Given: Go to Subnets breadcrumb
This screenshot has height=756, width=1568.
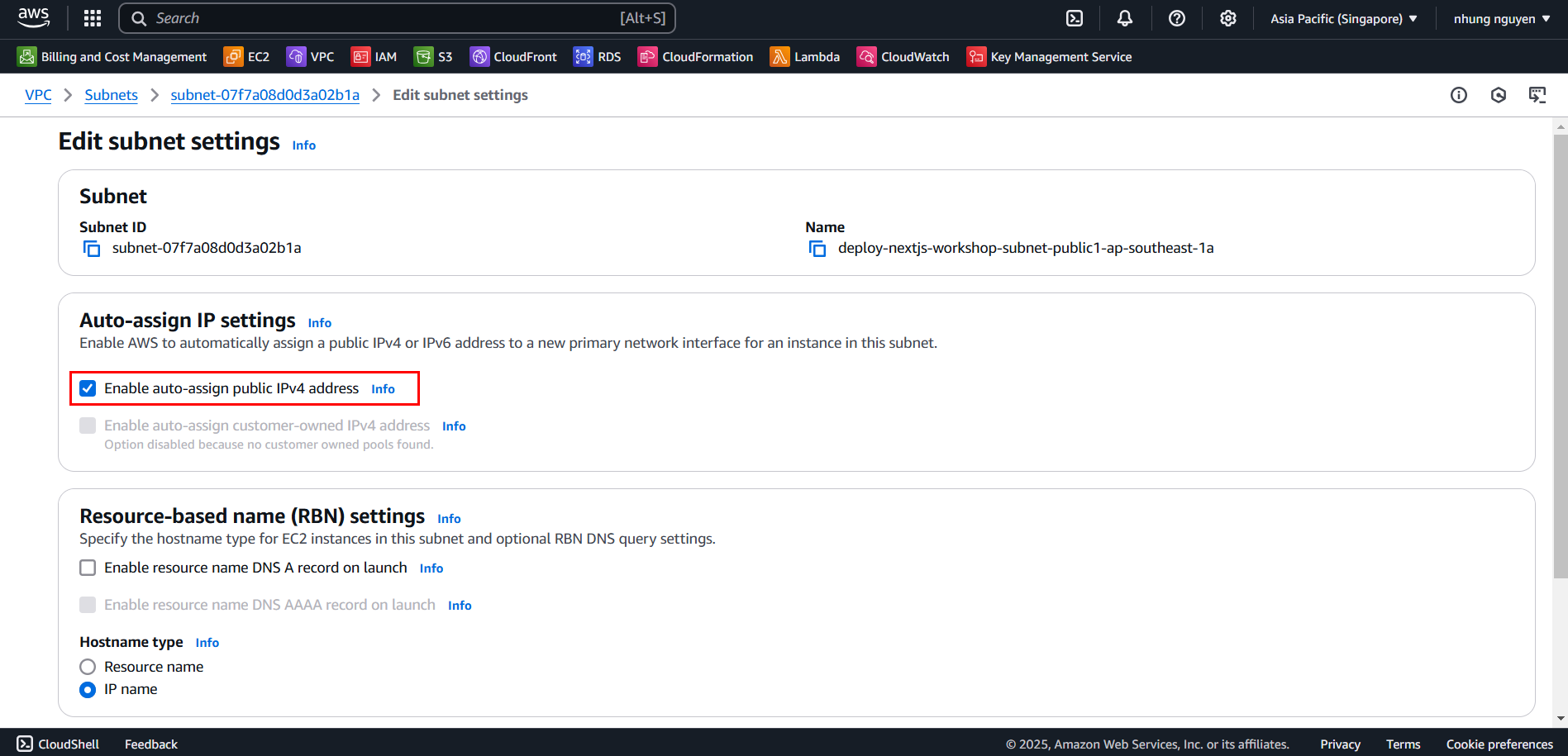Looking at the screenshot, I should pyautogui.click(x=111, y=95).
